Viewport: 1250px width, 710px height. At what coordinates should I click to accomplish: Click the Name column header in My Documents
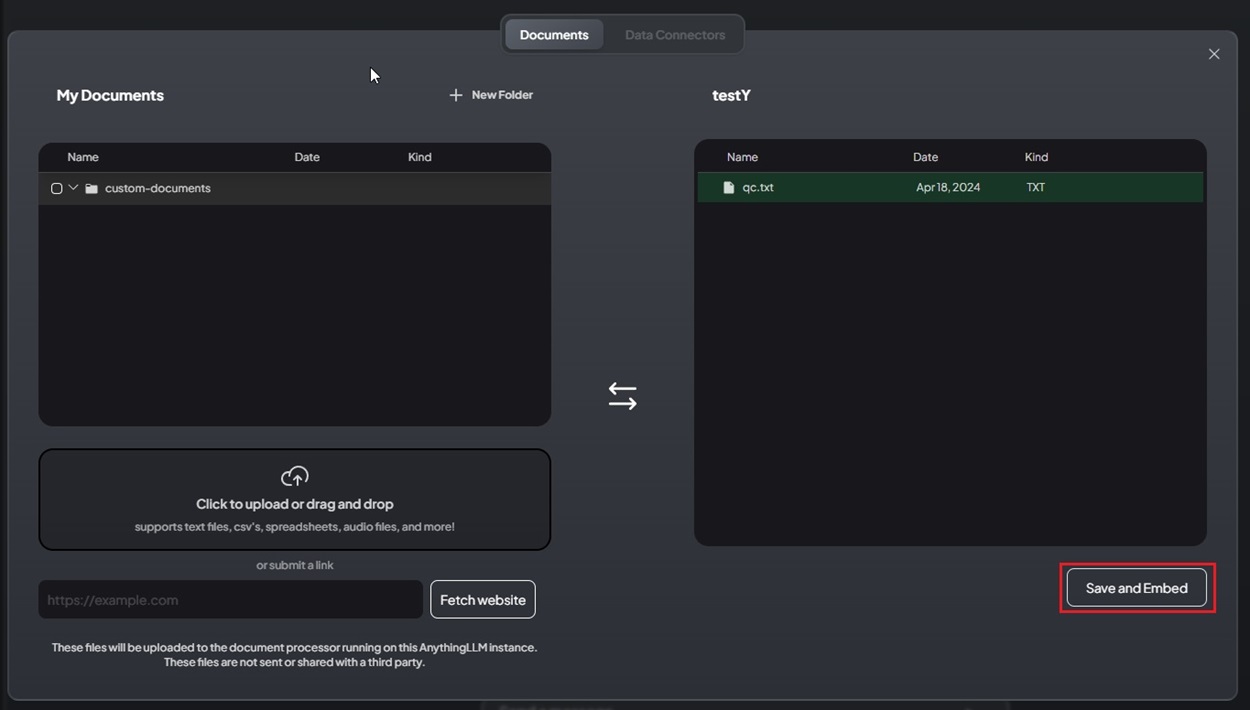click(x=82, y=157)
